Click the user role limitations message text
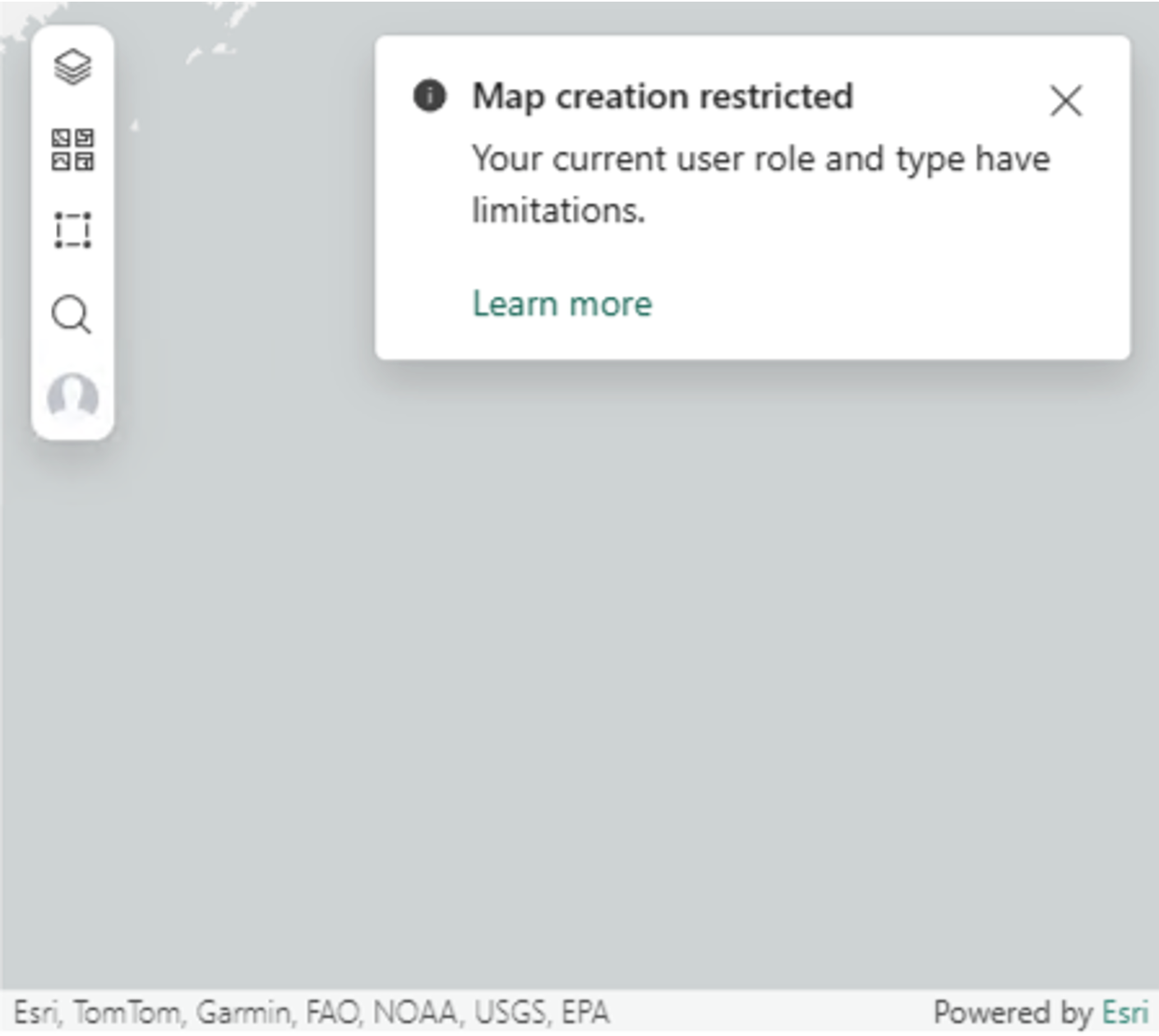1159x1036 pixels. [x=760, y=184]
